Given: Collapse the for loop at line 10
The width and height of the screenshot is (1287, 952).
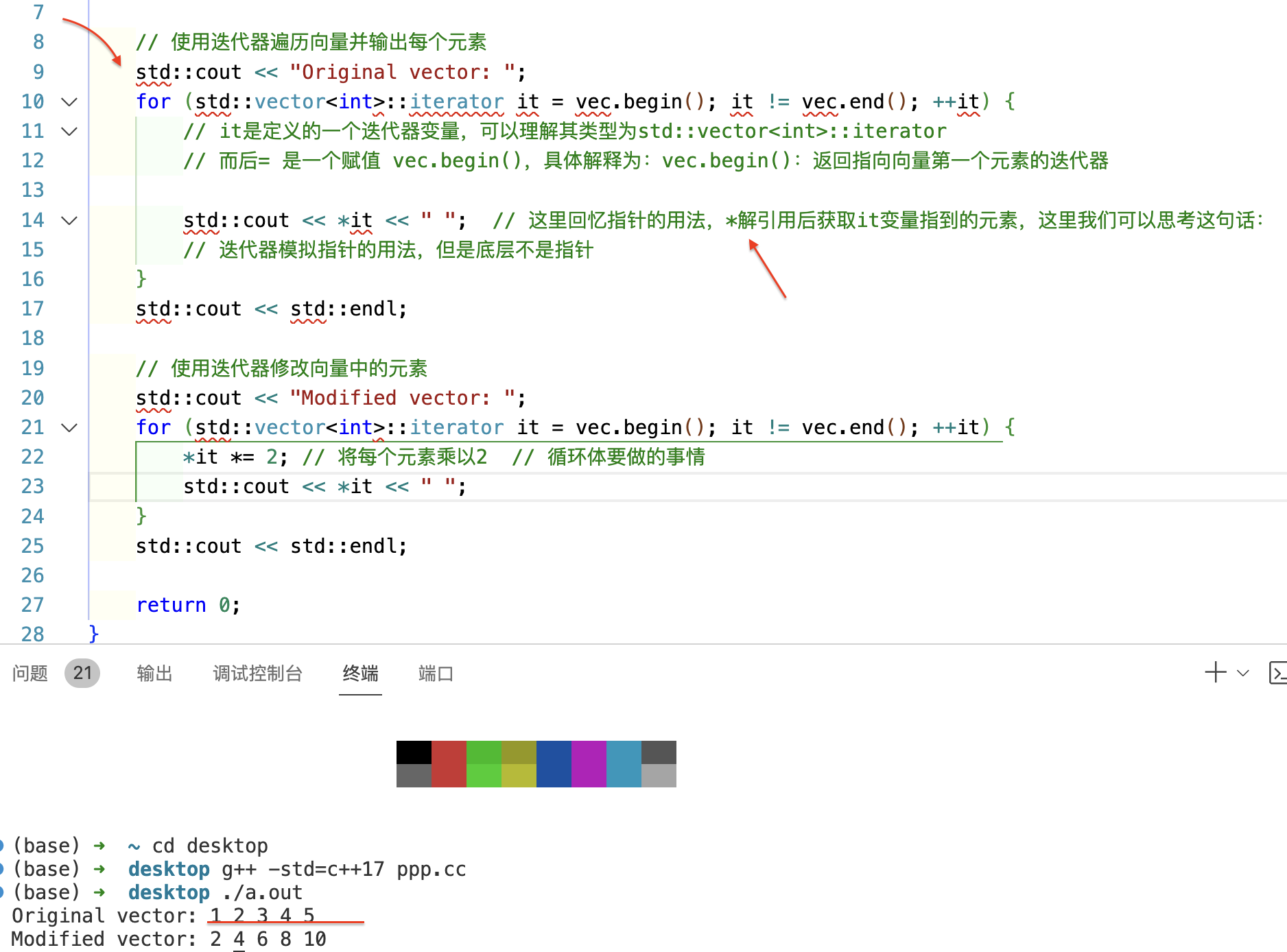Looking at the screenshot, I should coord(69,102).
